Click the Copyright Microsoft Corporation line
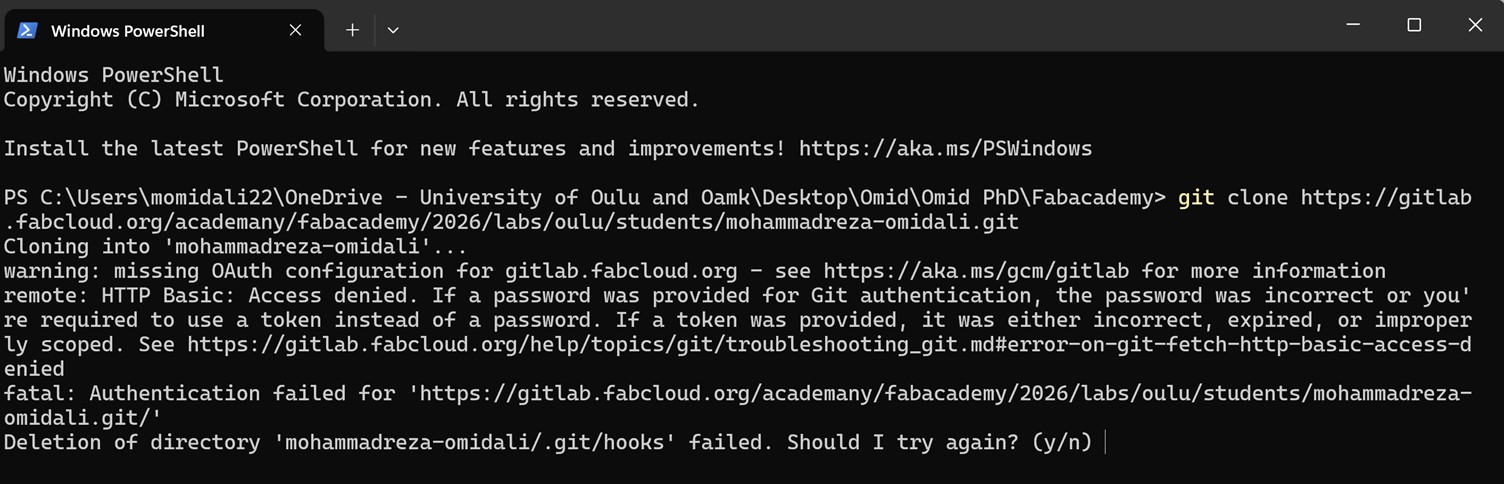This screenshot has width=1504, height=484. click(x=350, y=100)
